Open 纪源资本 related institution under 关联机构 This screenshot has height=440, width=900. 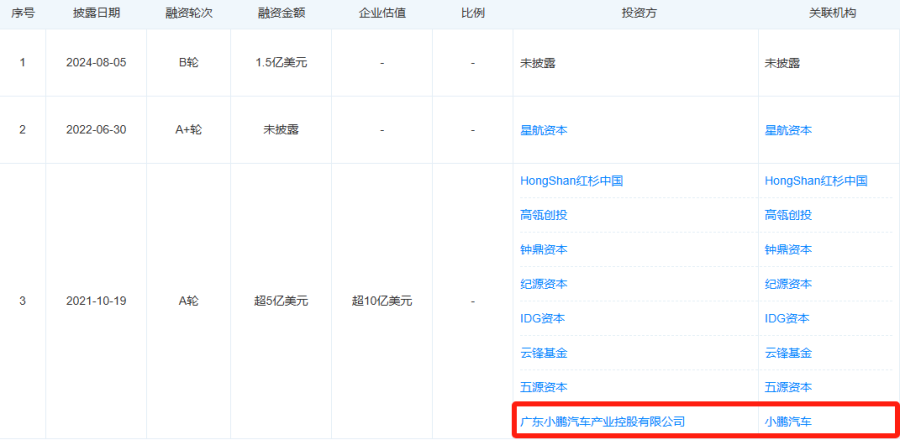[788, 283]
